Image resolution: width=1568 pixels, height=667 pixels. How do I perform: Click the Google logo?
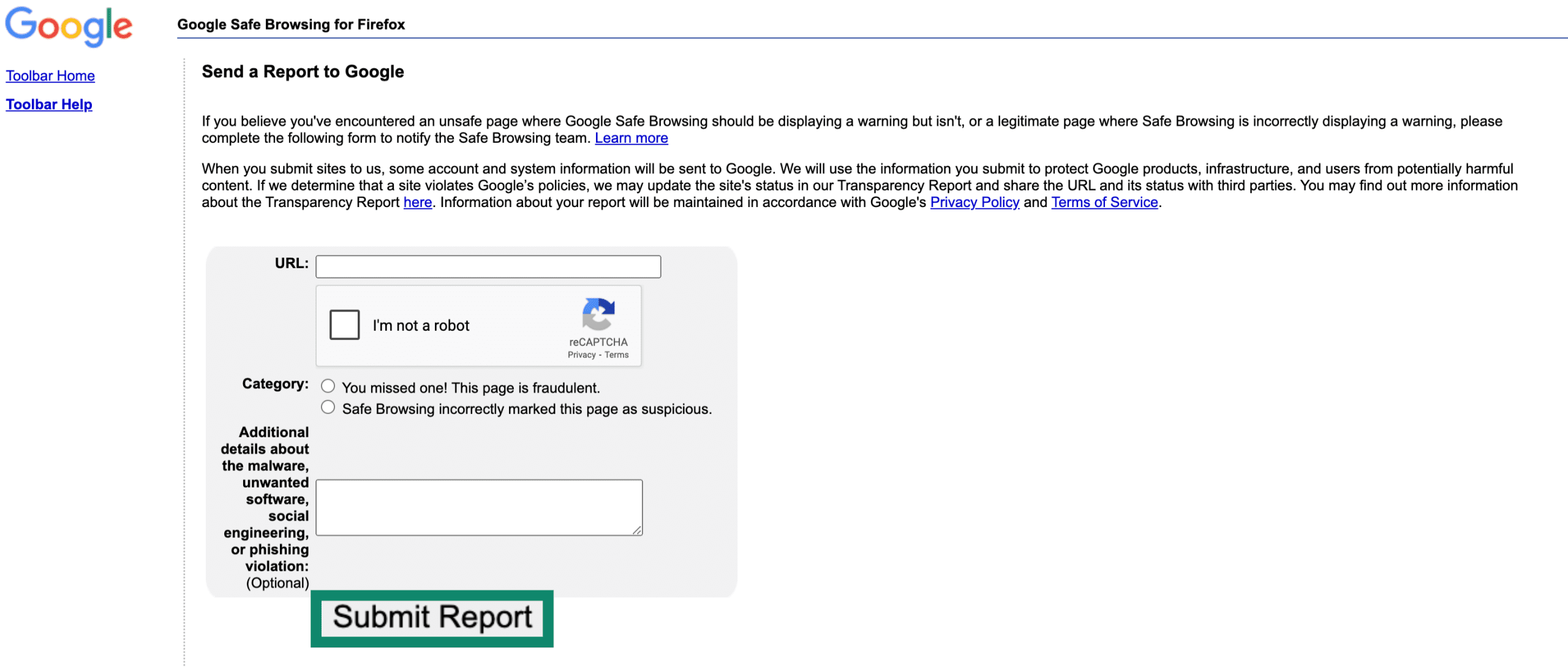pyautogui.click(x=69, y=26)
